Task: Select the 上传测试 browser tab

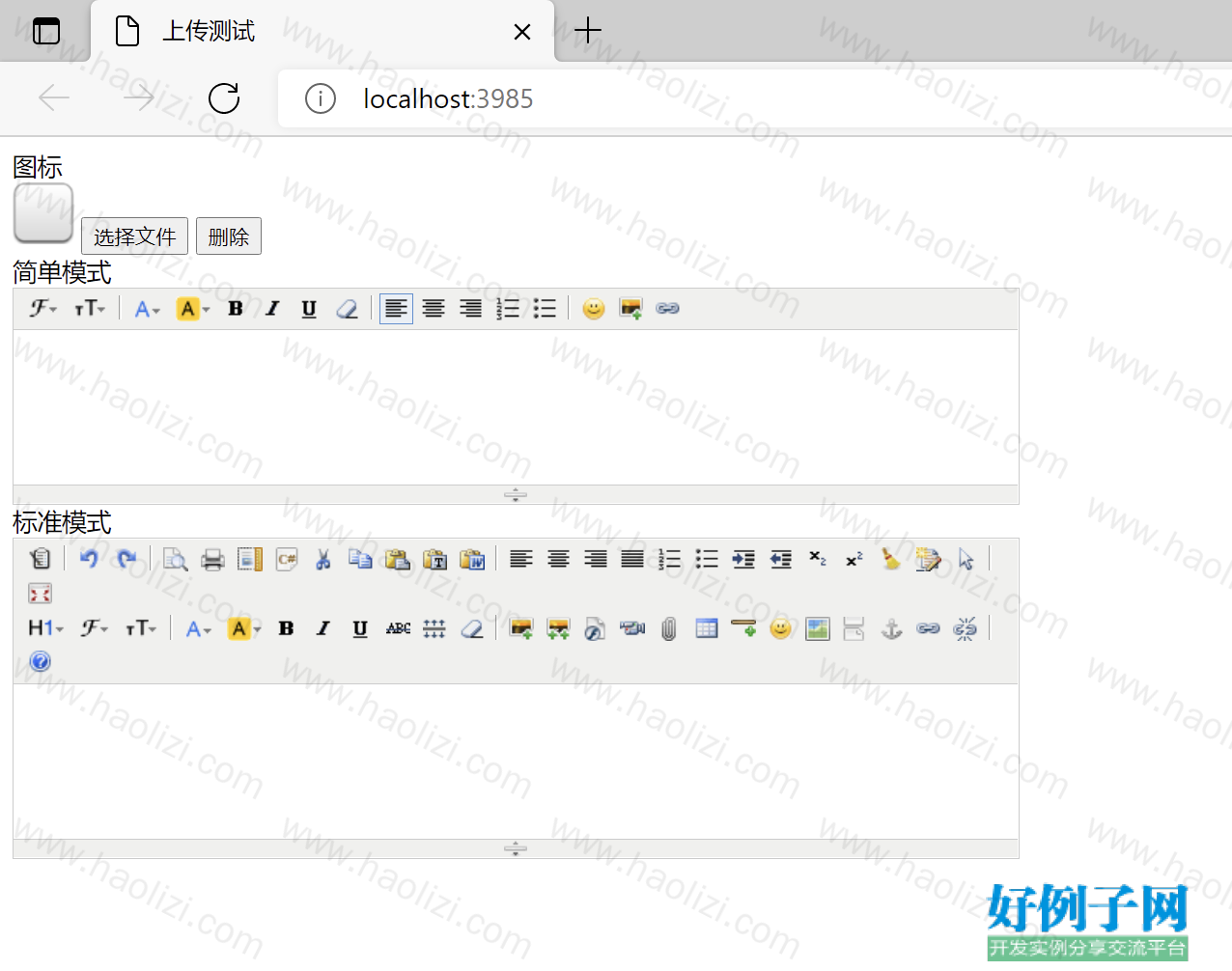Action: [322, 31]
